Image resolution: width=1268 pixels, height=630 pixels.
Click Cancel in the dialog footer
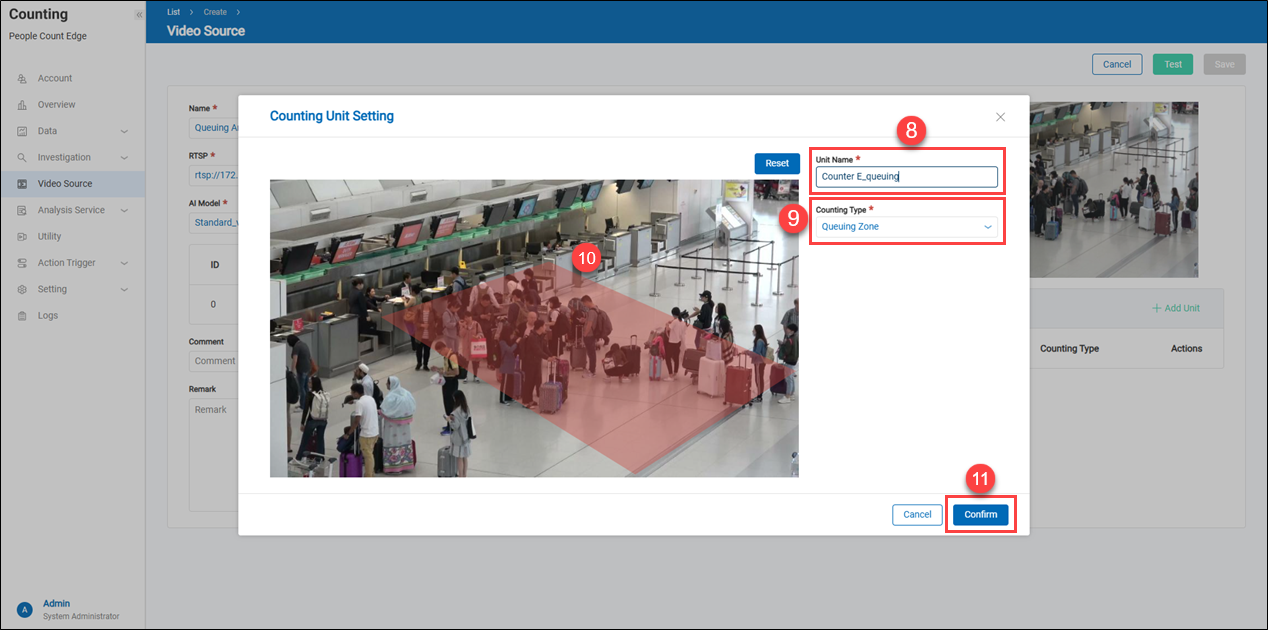coord(917,514)
